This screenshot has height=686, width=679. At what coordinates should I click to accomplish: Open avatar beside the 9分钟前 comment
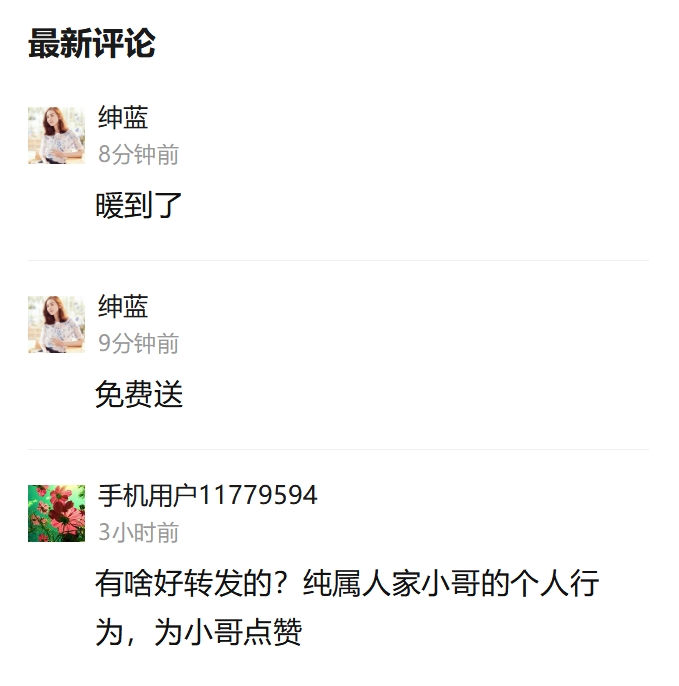tap(56, 324)
